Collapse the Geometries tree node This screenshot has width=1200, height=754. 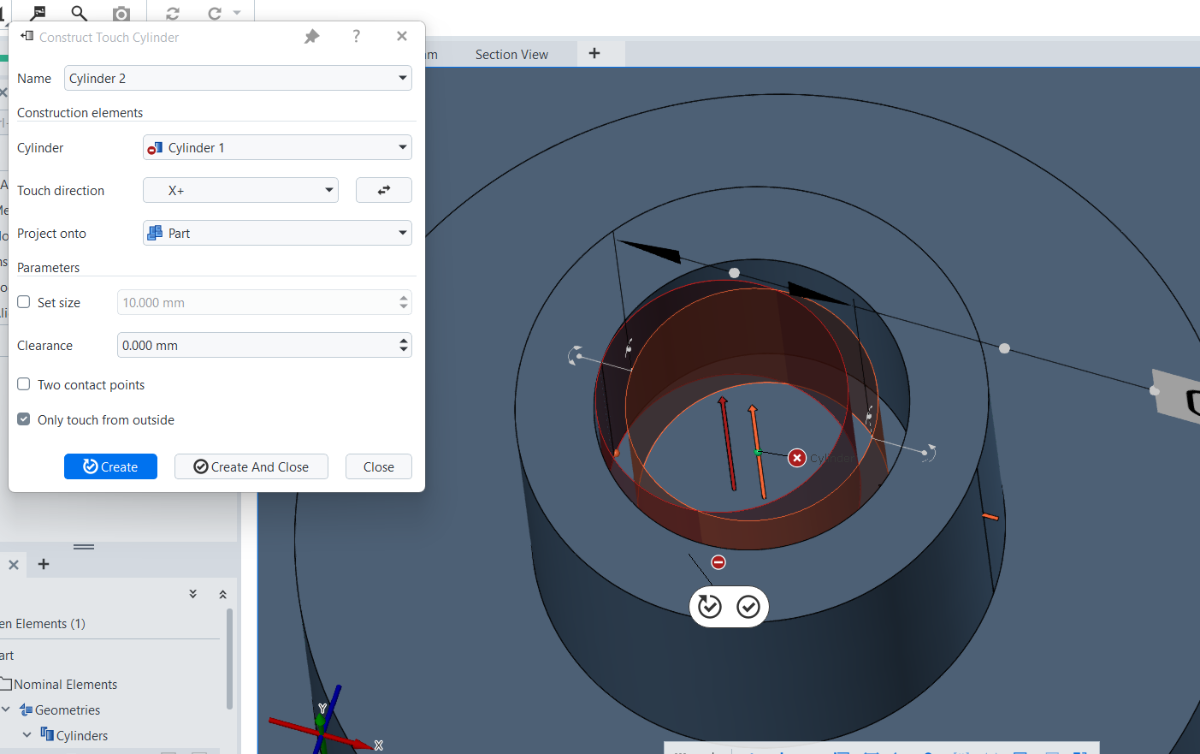click(x=6, y=710)
